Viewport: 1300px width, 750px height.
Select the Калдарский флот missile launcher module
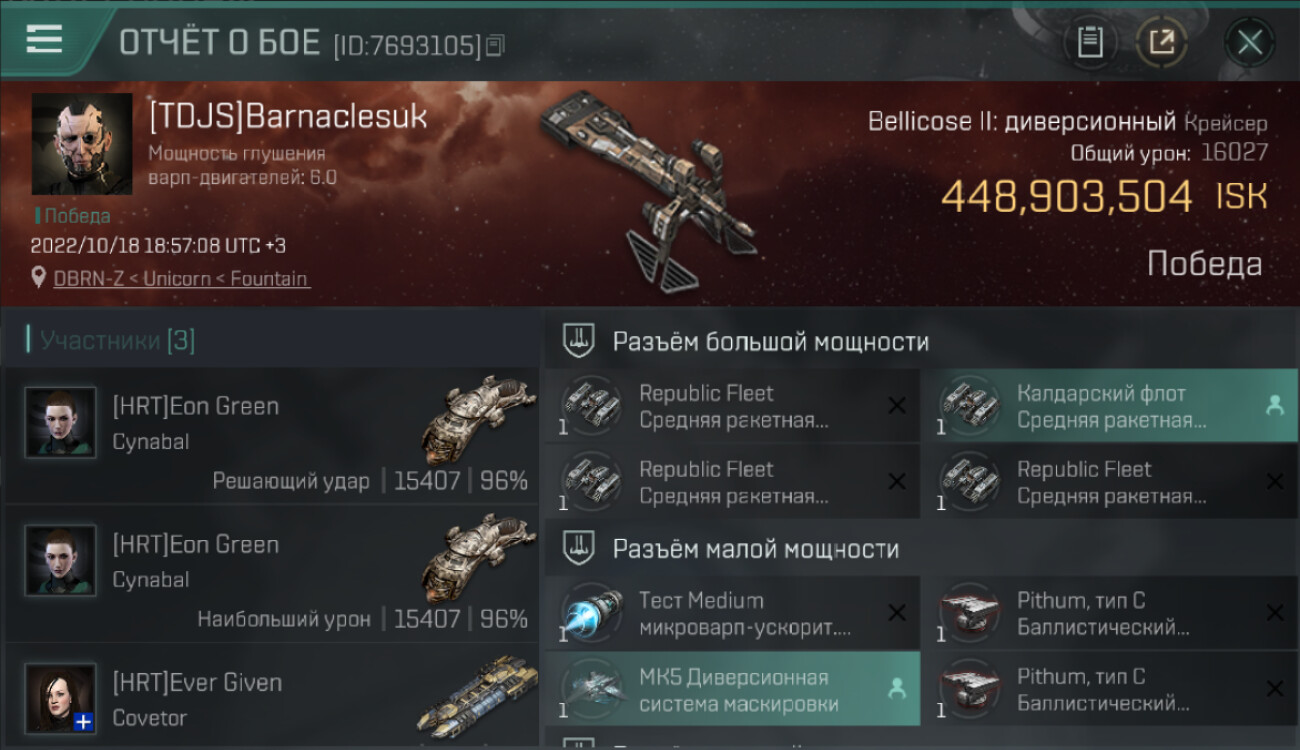click(1109, 406)
